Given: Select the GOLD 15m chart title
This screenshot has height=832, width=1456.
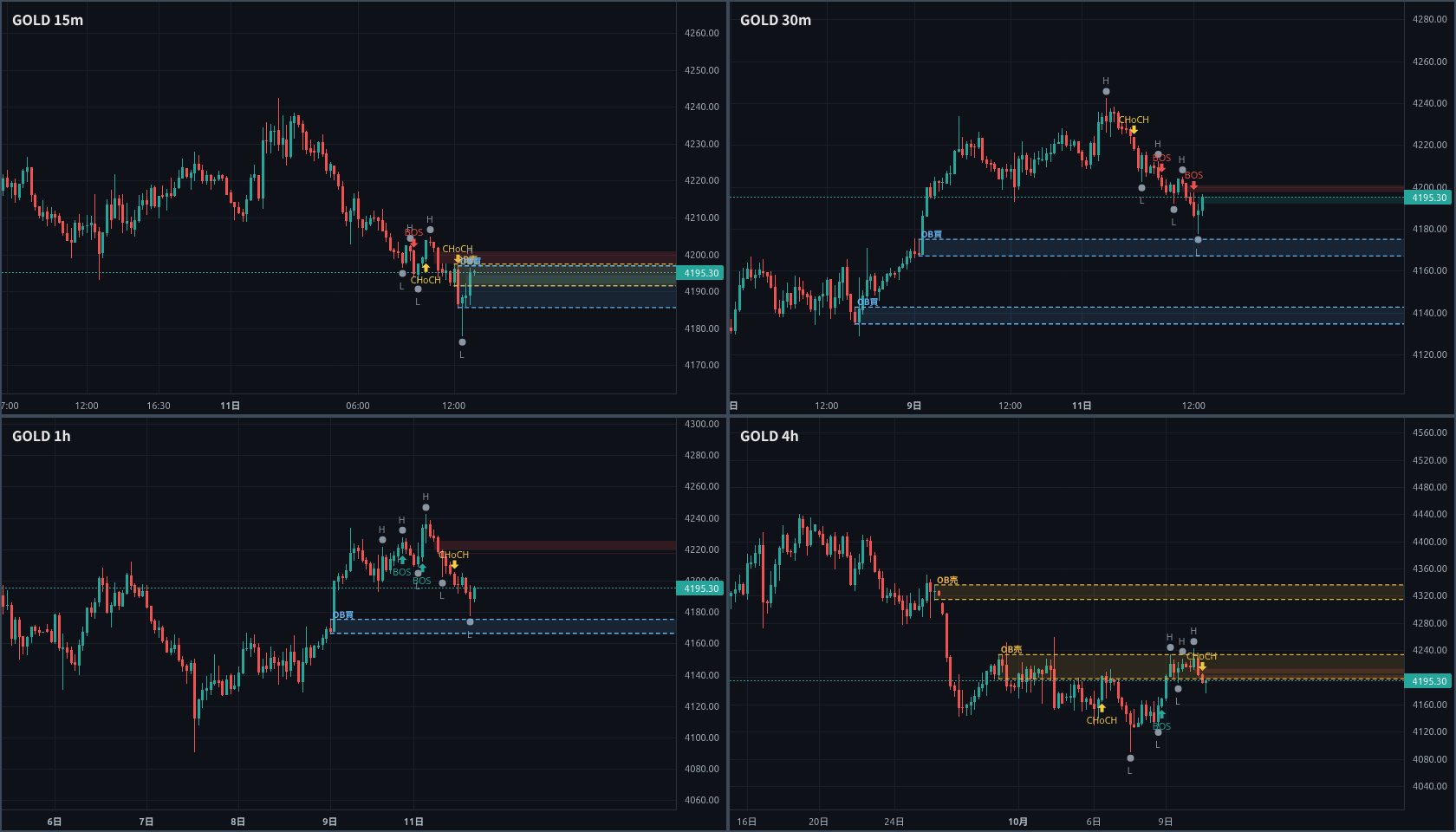Looking at the screenshot, I should [x=48, y=20].
